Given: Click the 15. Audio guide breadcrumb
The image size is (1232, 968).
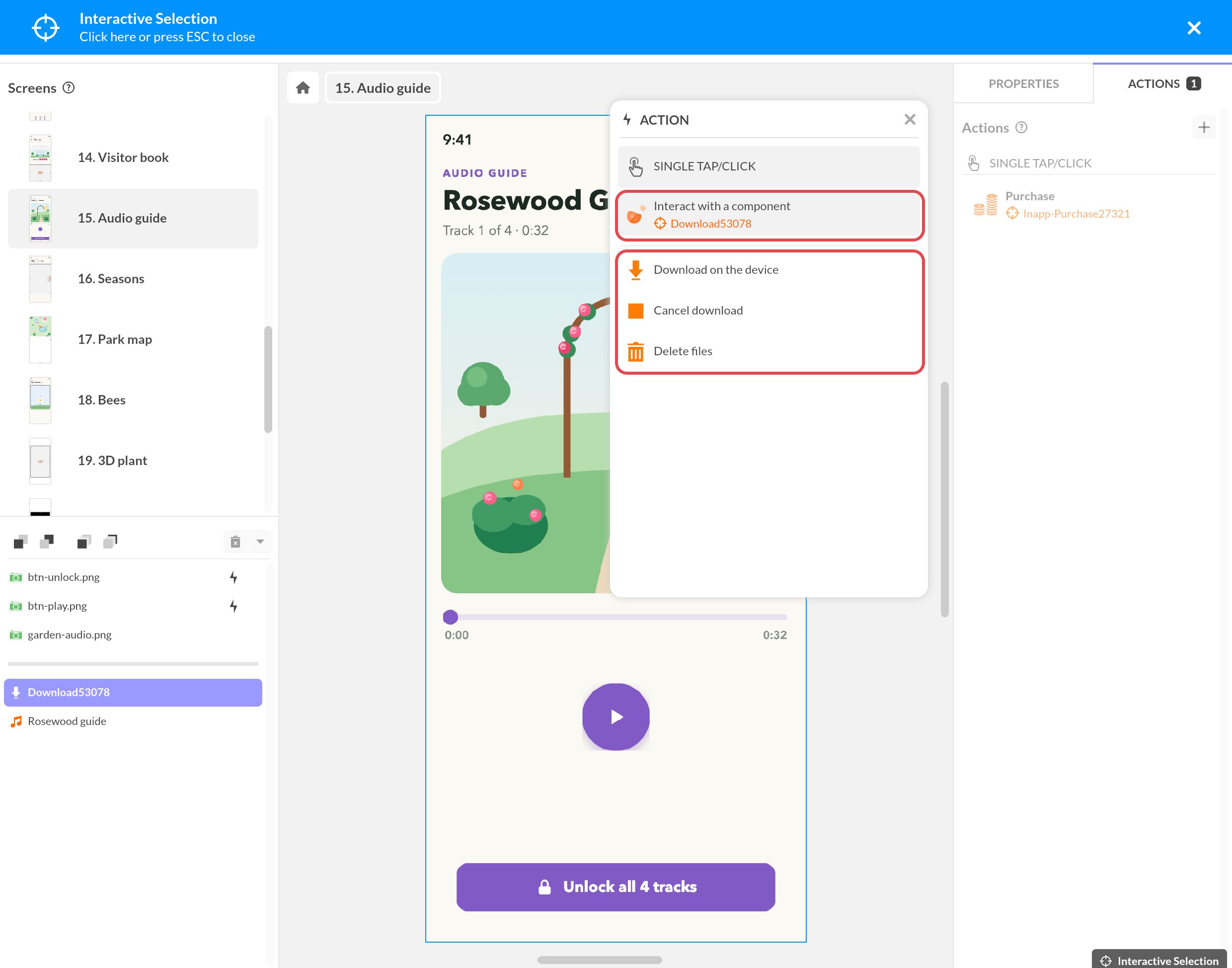Looking at the screenshot, I should tap(383, 88).
